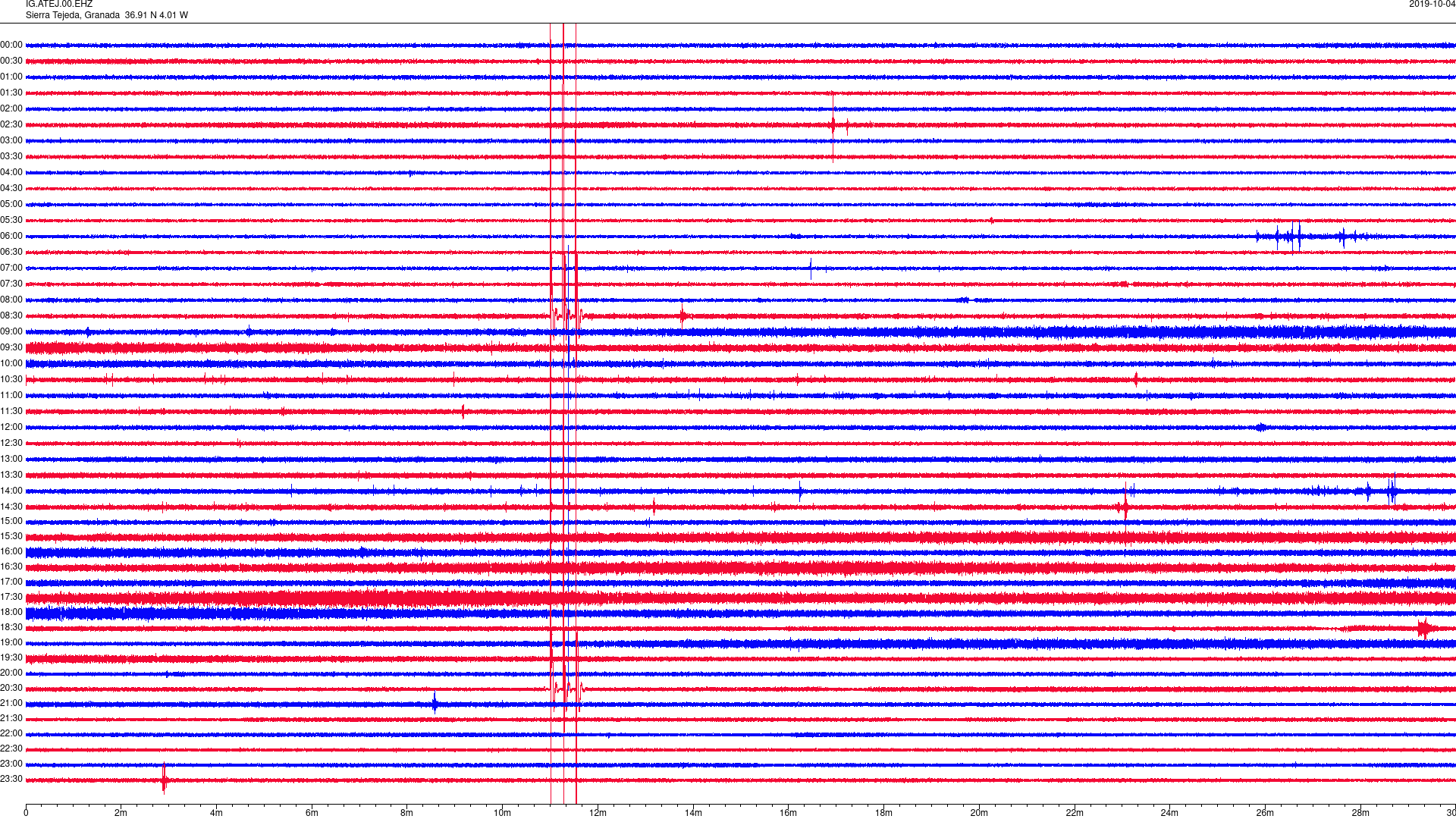
Task: Select the 02:30 time row label
Action: 11,124
